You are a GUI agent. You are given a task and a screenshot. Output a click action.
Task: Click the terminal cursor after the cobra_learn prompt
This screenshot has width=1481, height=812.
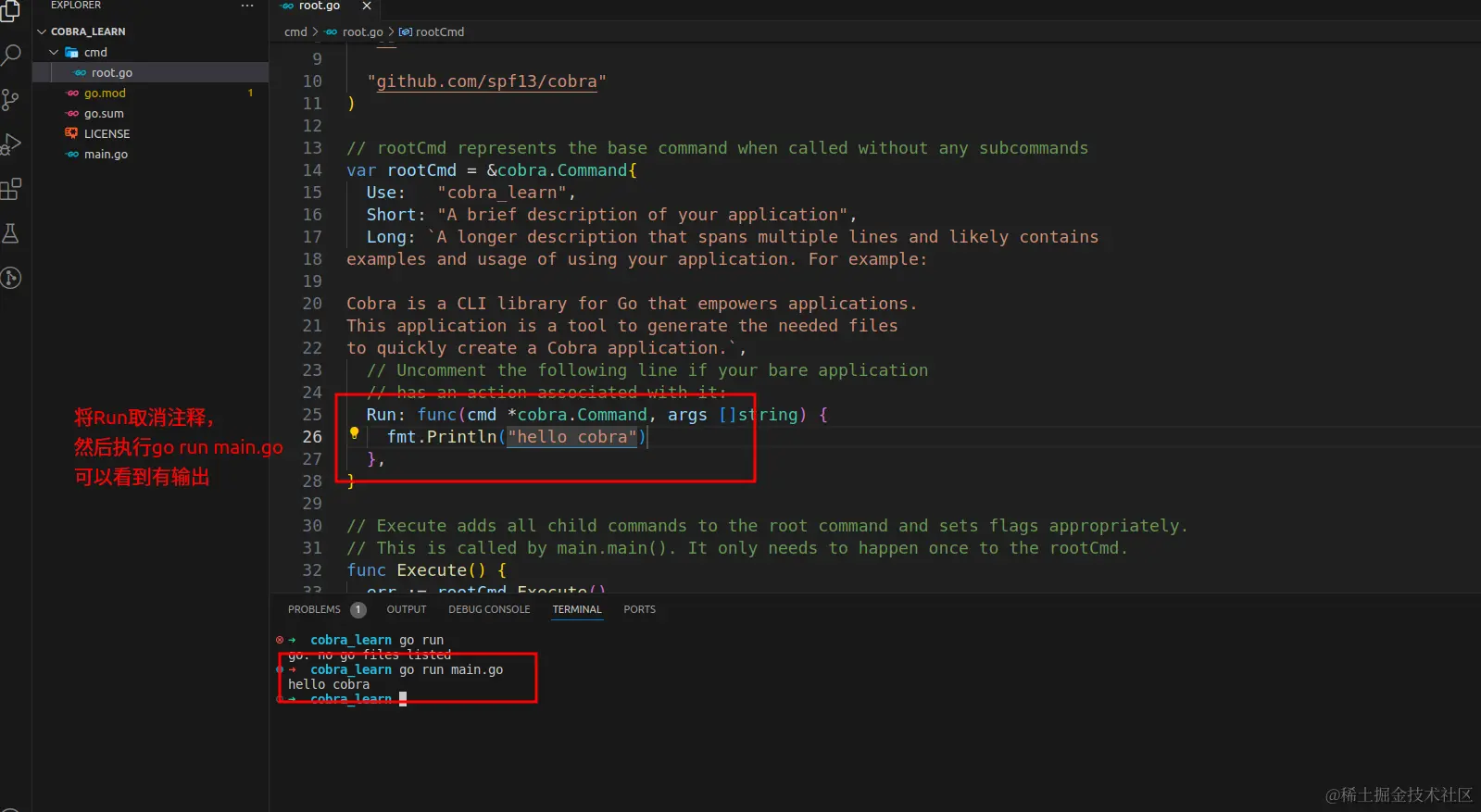coord(403,699)
